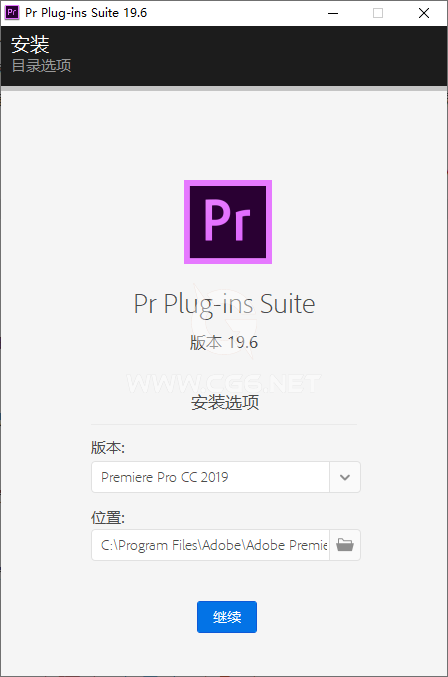Click the 安装 header title

(30, 44)
